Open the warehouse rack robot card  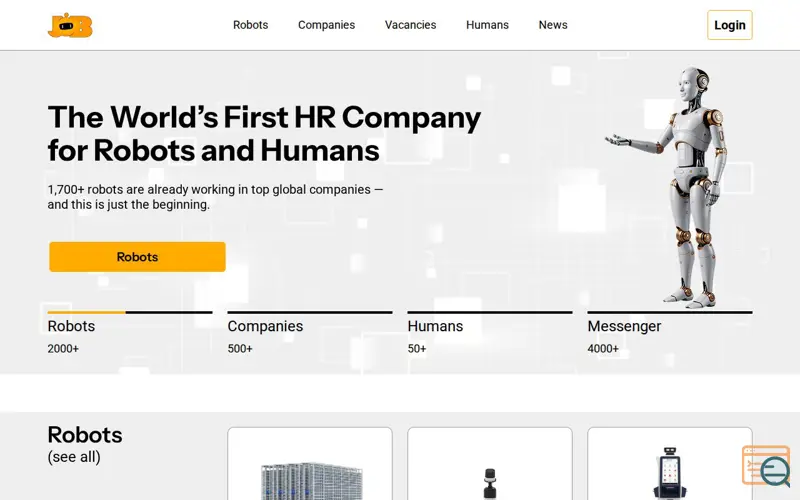click(310, 464)
